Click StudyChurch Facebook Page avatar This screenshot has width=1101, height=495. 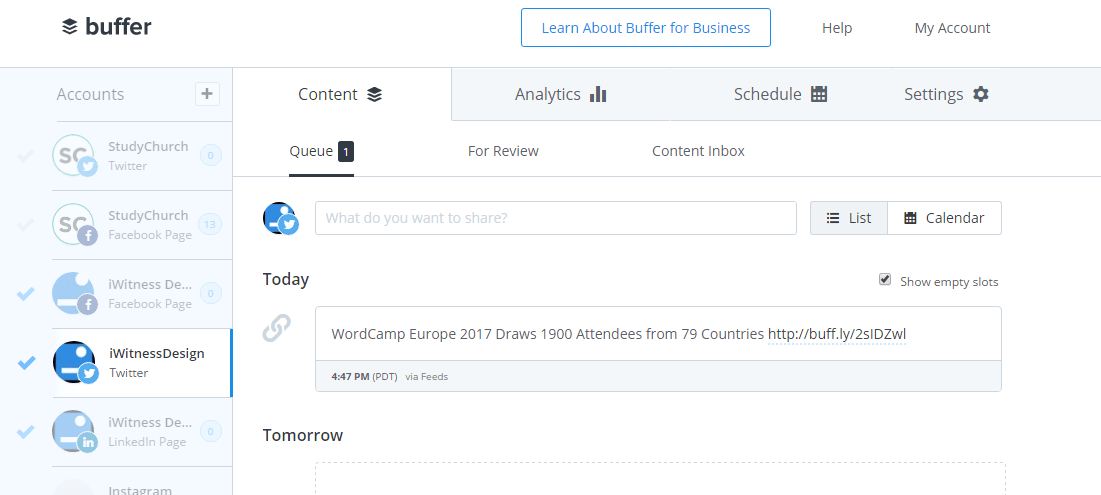pos(74,224)
